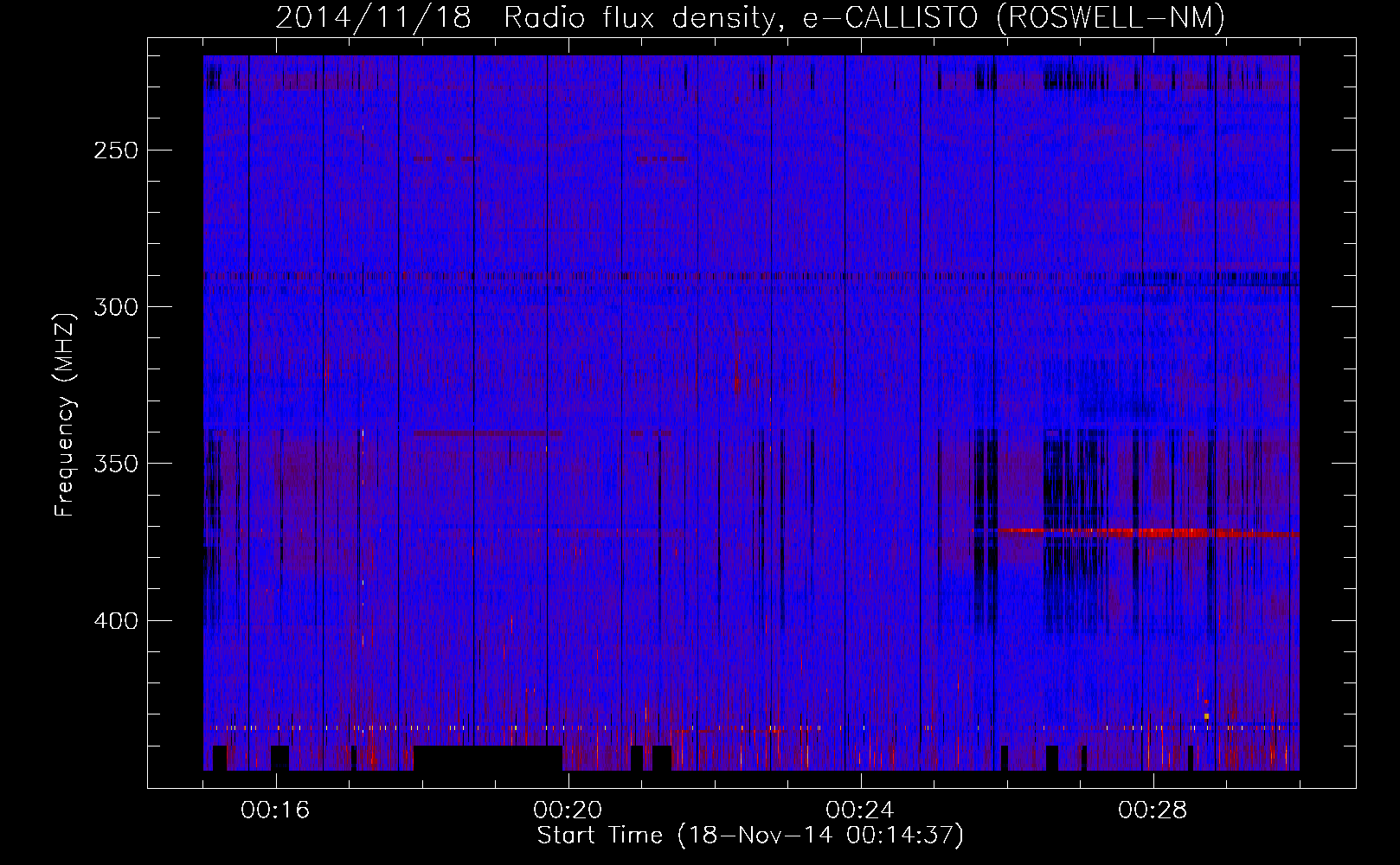The width and height of the screenshot is (1400, 865).
Task: Select the date "2014/11/18" in the title
Action: 374,17
